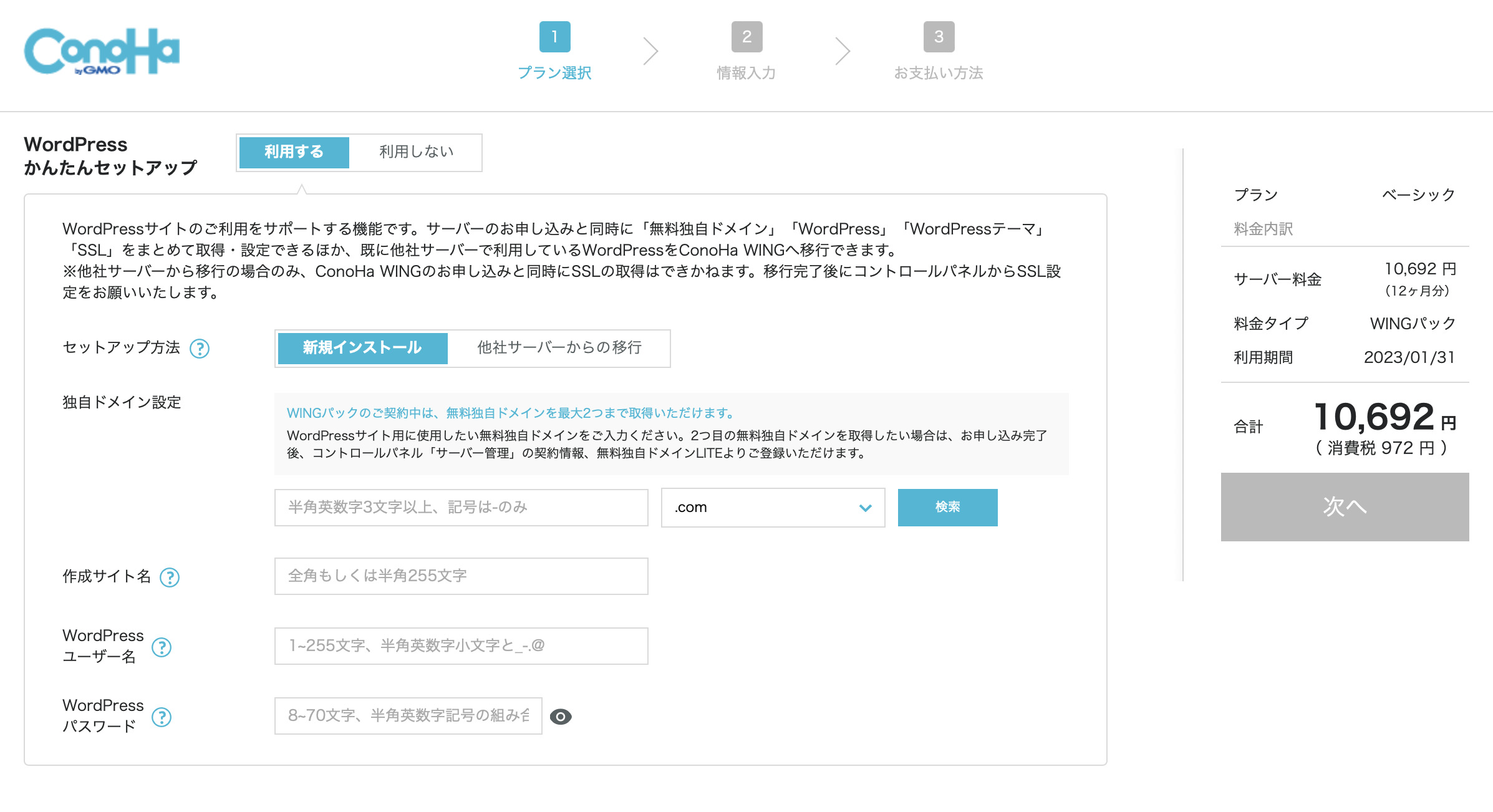Click the プラン選択 step label
Image resolution: width=1493 pixels, height=812 pixels.
click(x=554, y=73)
